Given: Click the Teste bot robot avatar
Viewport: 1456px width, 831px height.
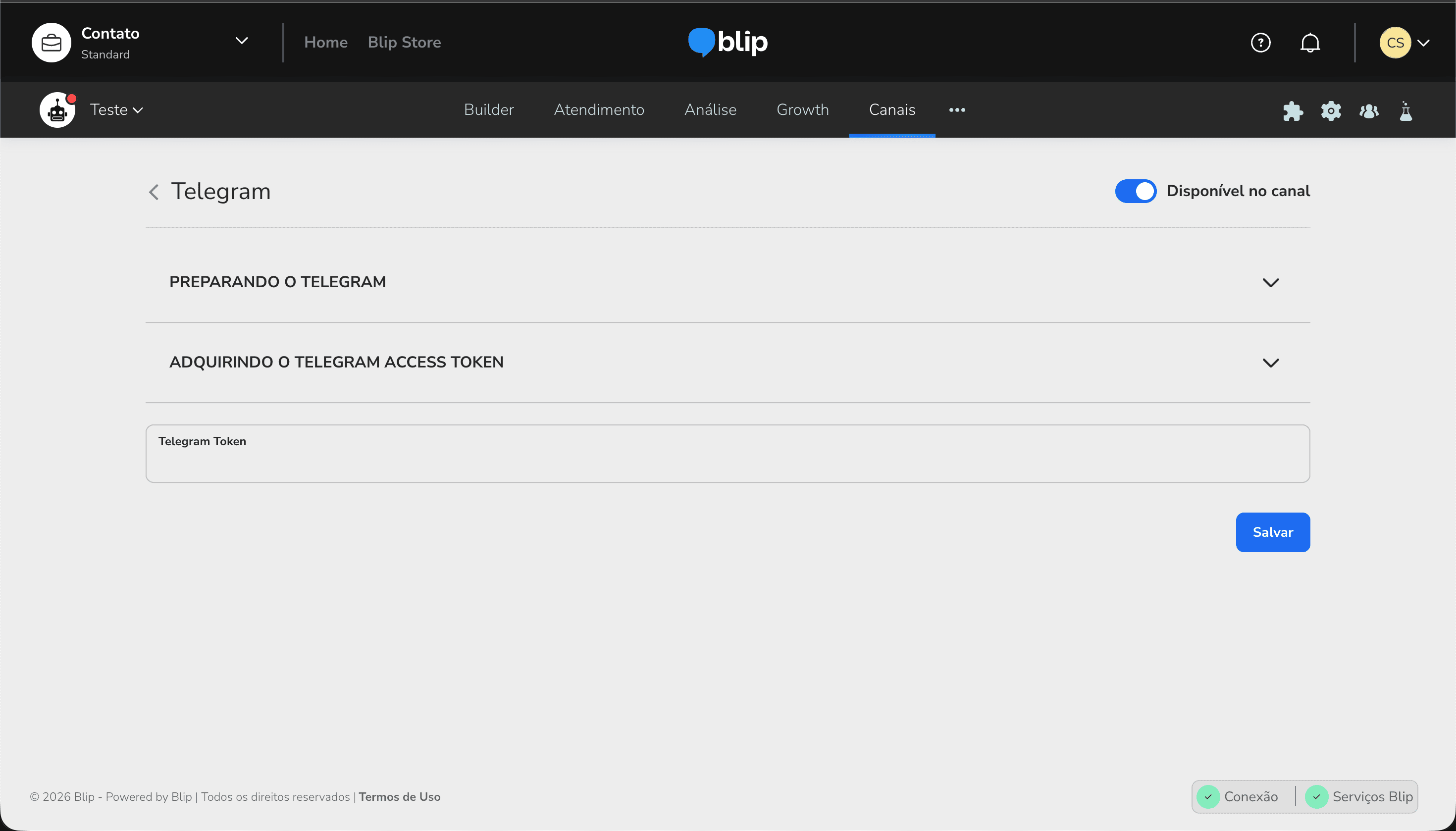Looking at the screenshot, I should click(x=57, y=110).
